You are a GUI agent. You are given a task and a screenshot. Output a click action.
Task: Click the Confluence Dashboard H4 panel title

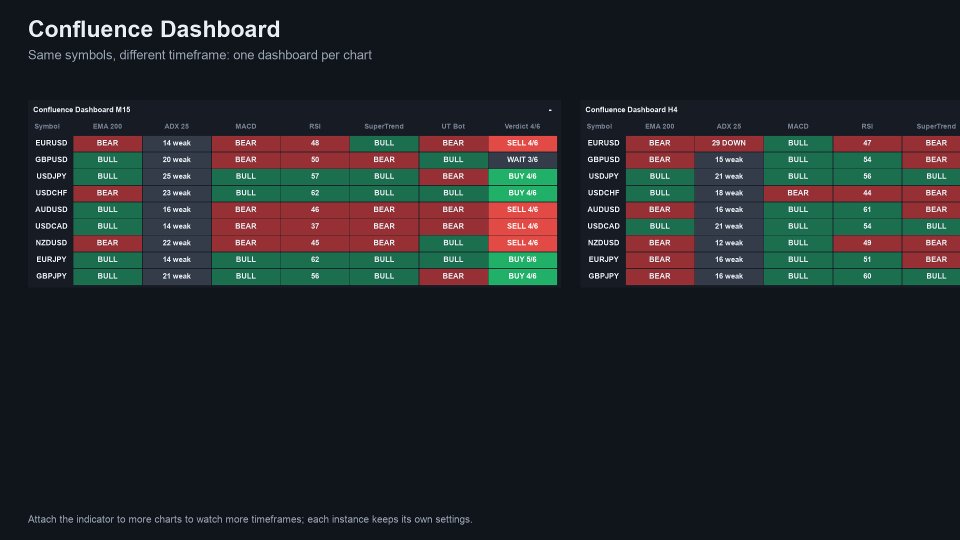(x=631, y=110)
